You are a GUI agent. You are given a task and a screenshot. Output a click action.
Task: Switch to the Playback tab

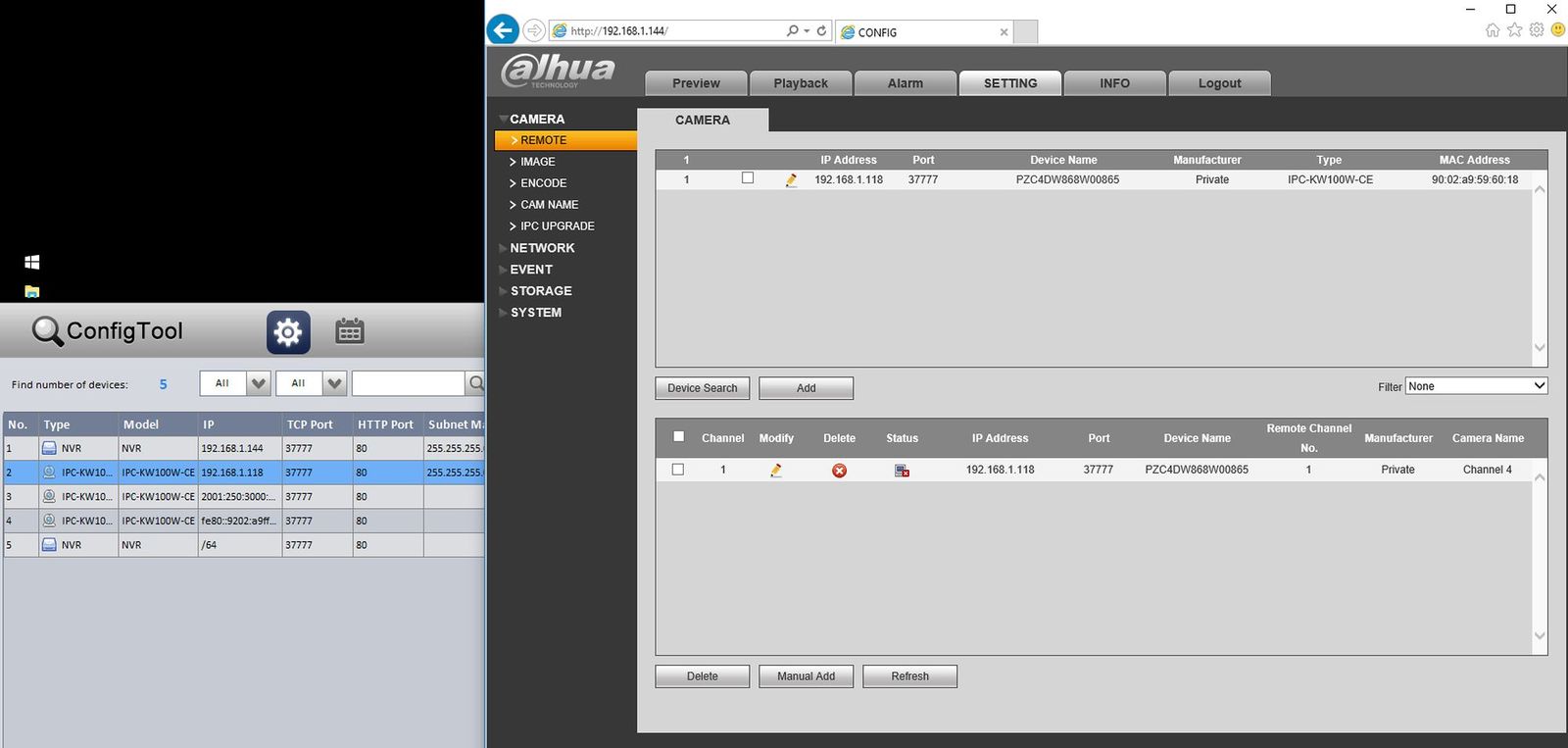(801, 83)
